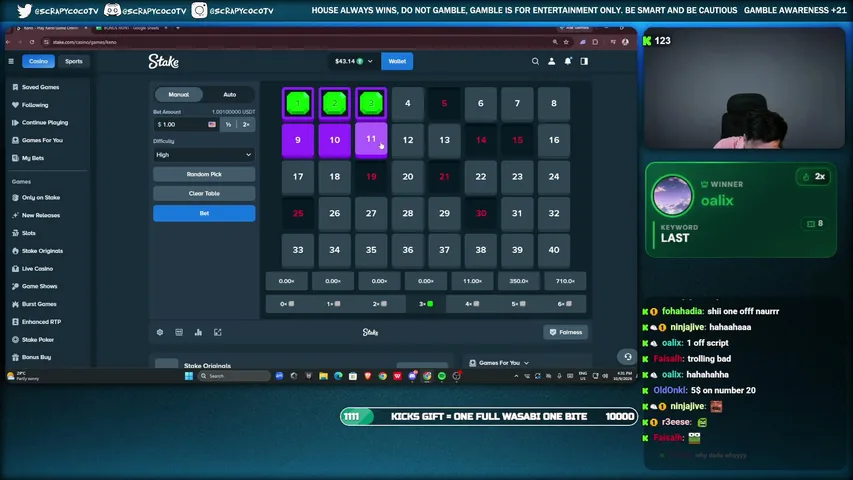This screenshot has height=480, width=853.
Task: Select the Bonus Hunt Google Sheets tab
Action: [x=131, y=28]
